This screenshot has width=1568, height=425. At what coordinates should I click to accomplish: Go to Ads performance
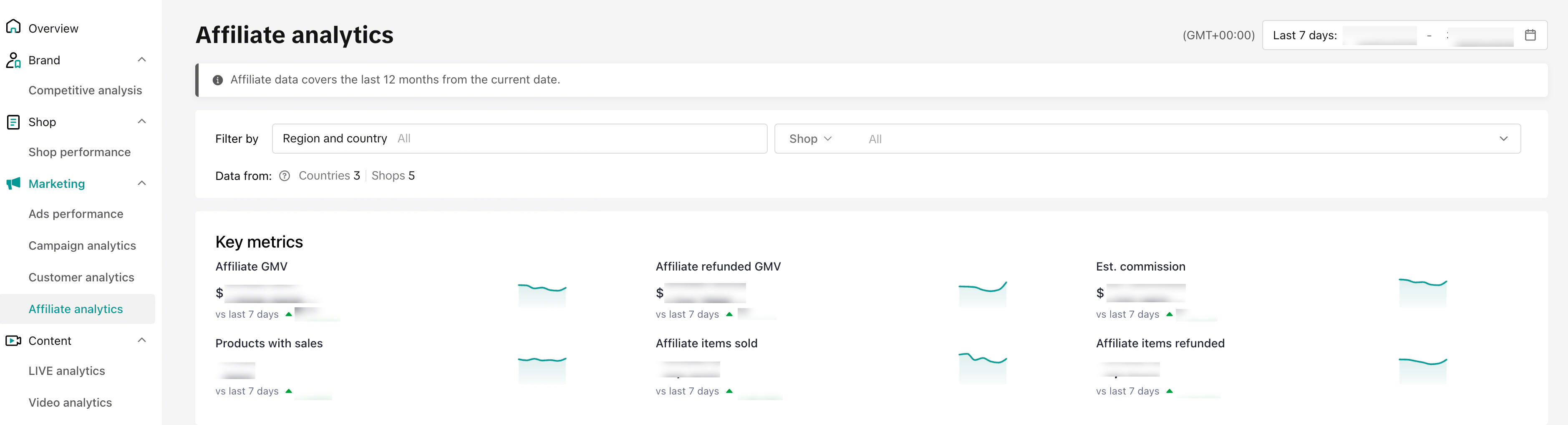76,214
